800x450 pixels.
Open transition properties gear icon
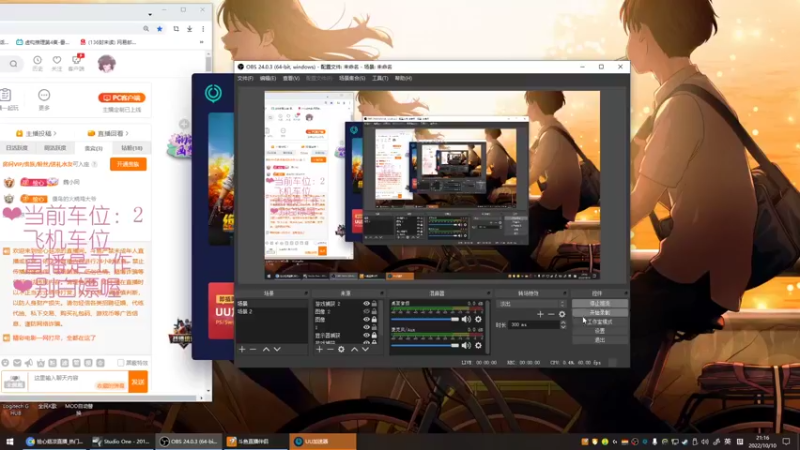562,314
